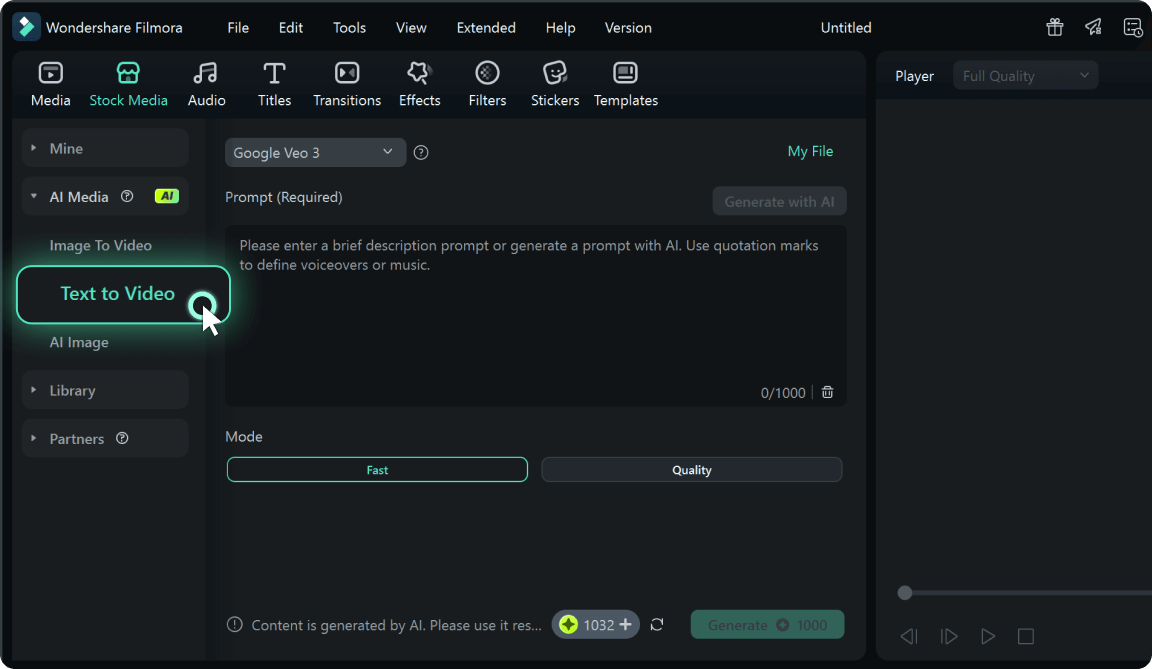Open the Media tab icon
This screenshot has height=669, width=1152.
[50, 73]
